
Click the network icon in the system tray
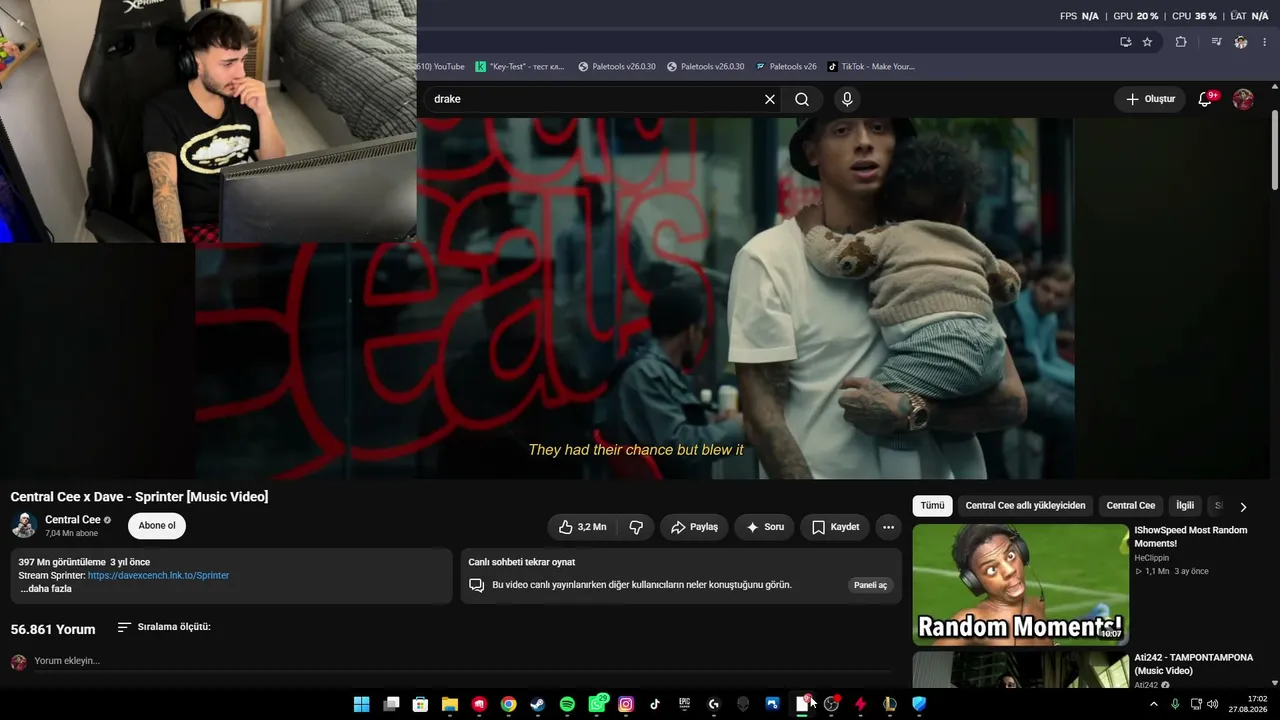click(x=1196, y=704)
